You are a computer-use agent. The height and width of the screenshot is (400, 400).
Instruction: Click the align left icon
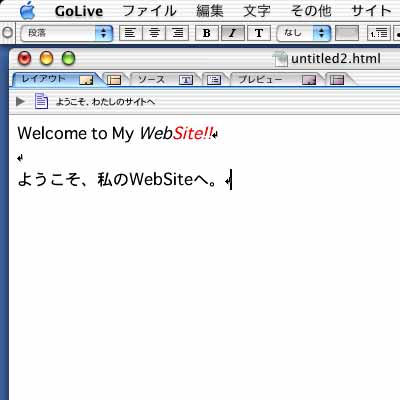pyautogui.click(x=130, y=33)
